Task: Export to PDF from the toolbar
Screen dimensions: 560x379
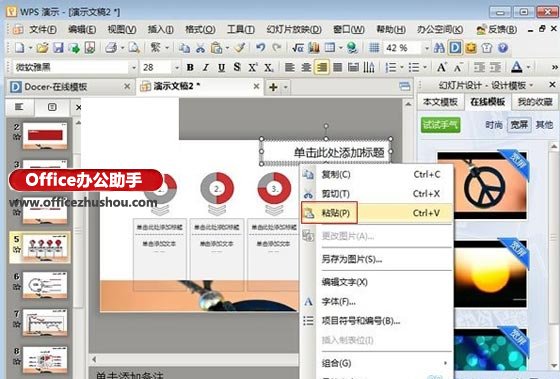Action: click(x=90, y=48)
